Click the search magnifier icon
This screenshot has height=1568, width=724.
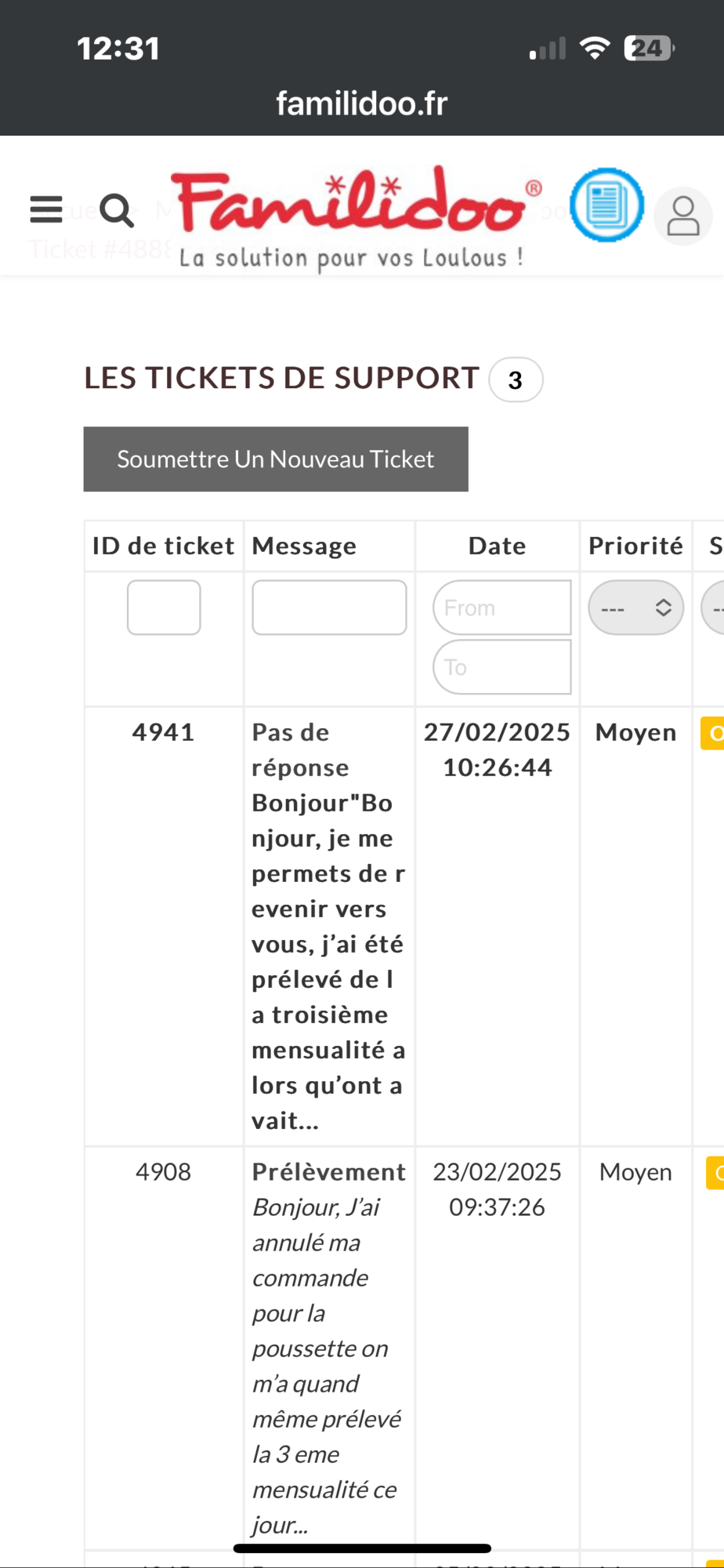click(117, 210)
